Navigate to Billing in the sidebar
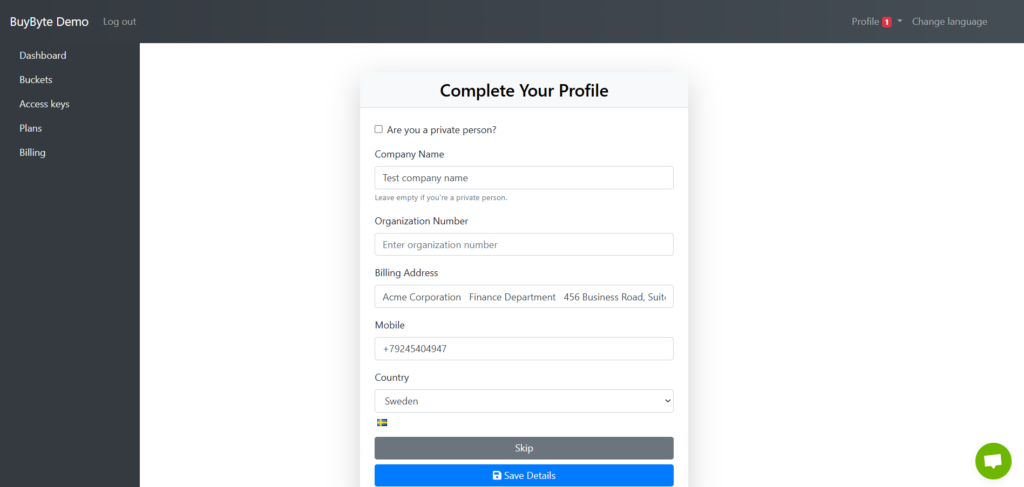Viewport: 1024px width, 487px height. [33, 153]
